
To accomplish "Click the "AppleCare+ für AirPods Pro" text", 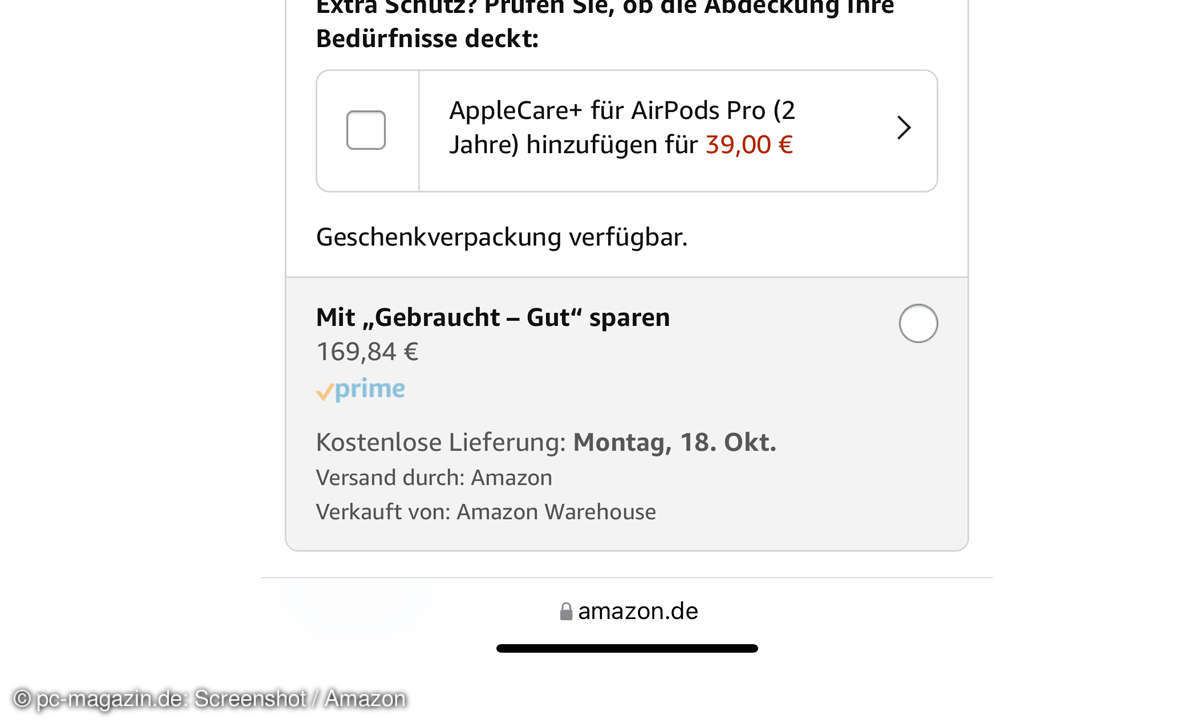I will coord(621,111).
